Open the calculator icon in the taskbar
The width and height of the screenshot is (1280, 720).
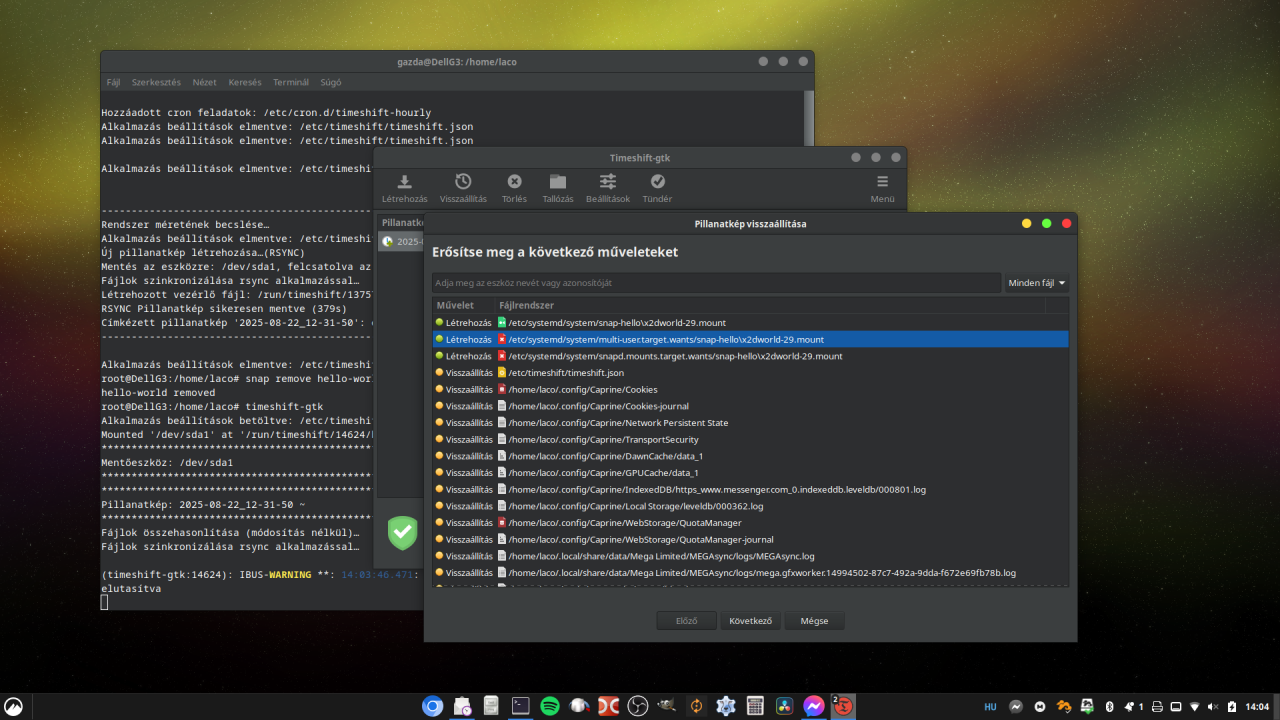click(755, 706)
